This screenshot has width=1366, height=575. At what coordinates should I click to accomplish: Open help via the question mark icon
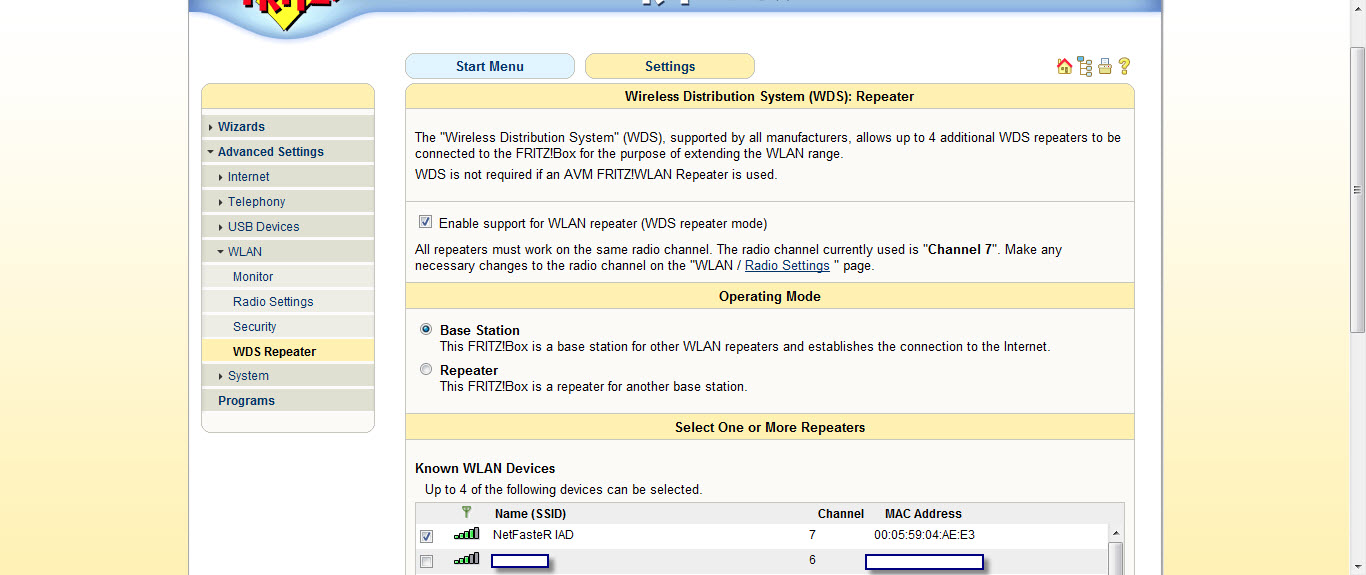[x=1124, y=66]
